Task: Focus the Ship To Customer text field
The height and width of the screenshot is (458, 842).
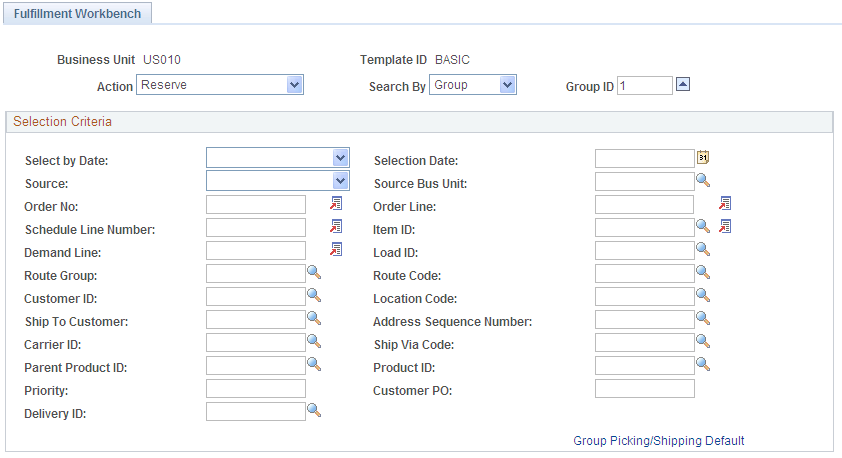Action: pos(256,320)
